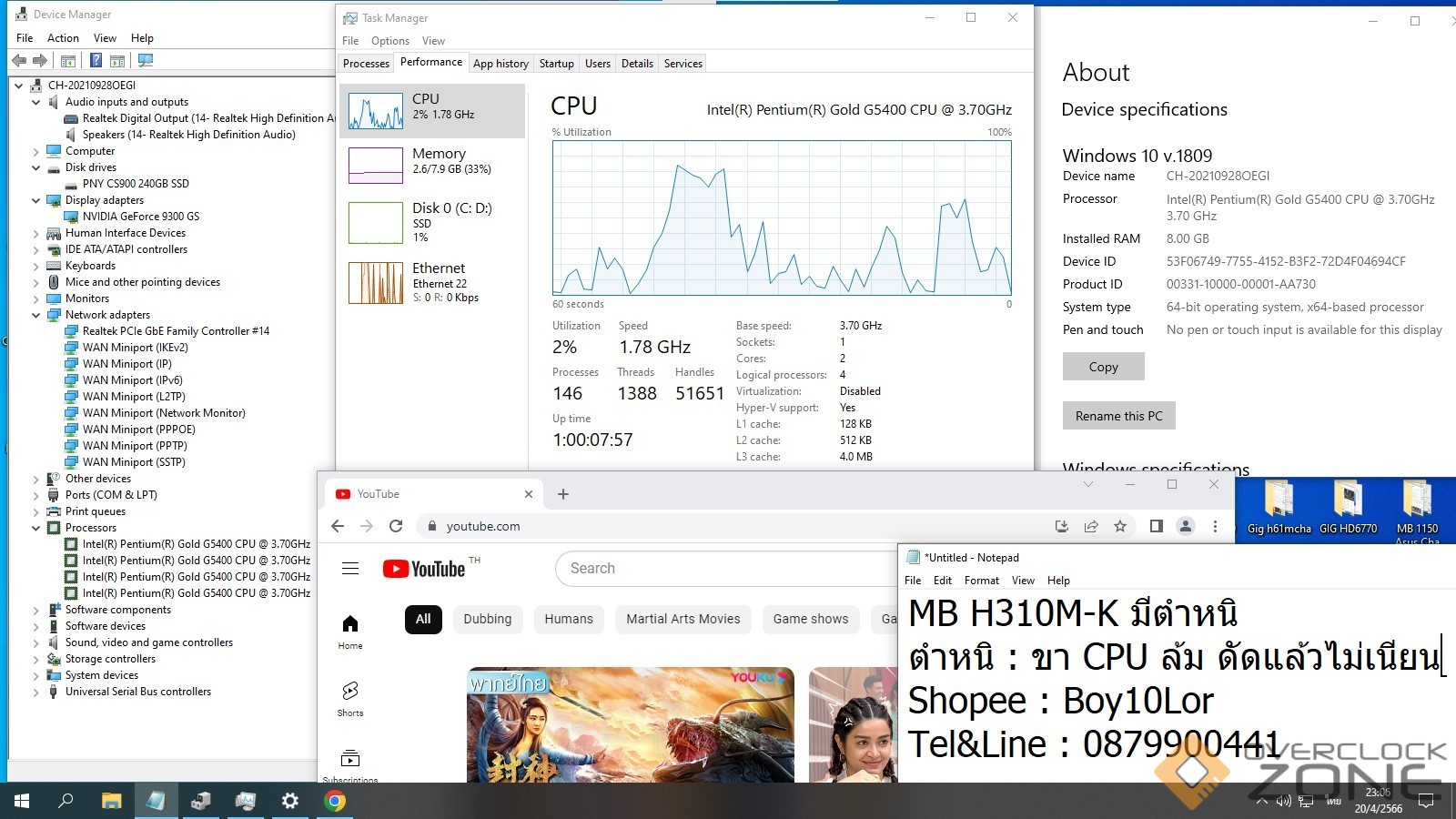Select the Game shows filter chip
The height and width of the screenshot is (819, 1456).
[810, 619]
